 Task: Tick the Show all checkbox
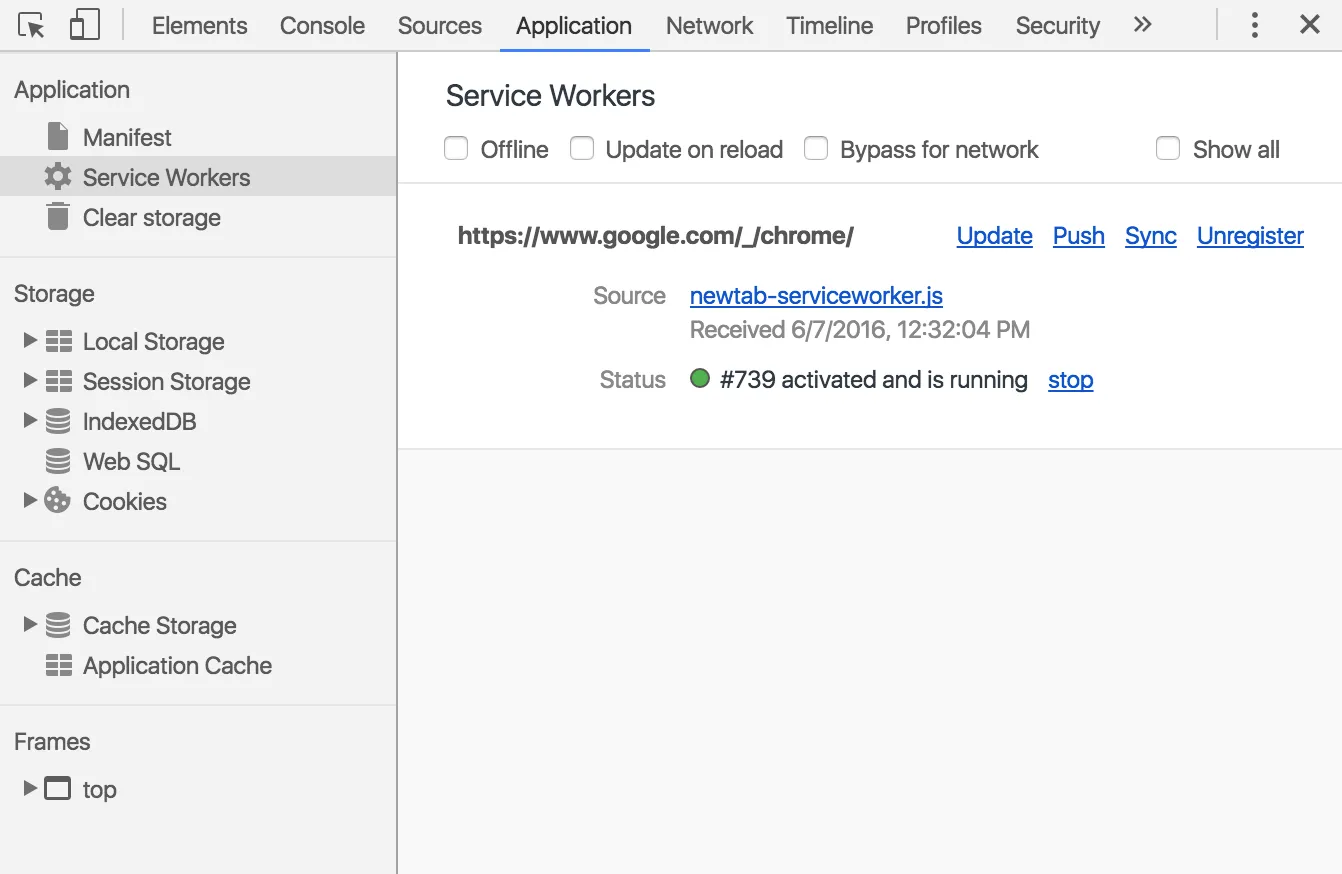[x=1168, y=149]
